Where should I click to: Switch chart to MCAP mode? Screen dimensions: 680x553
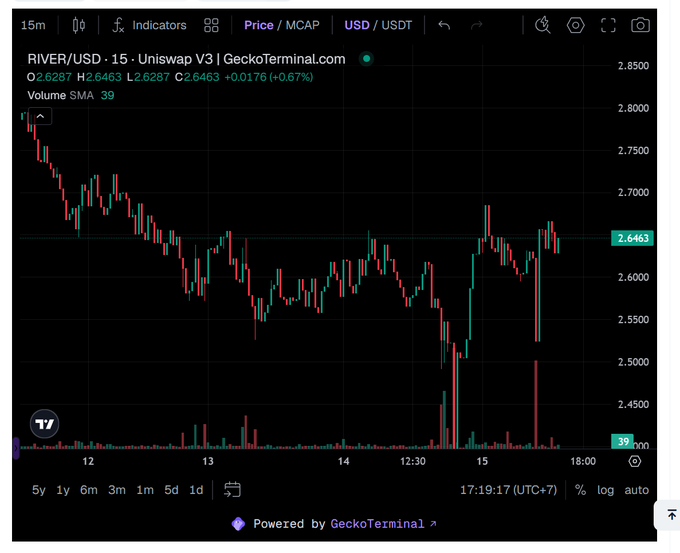pyautogui.click(x=302, y=25)
